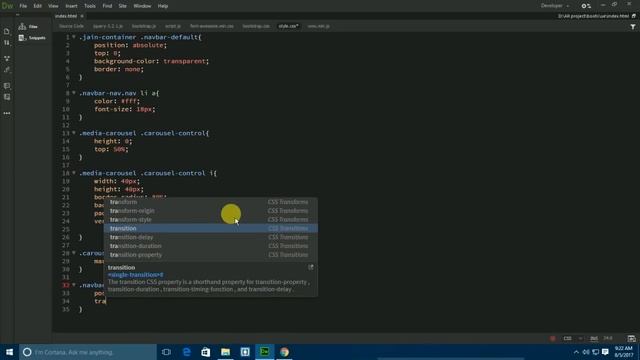Viewport: 640px width, 360px height.
Task: Open the Files panel
Action: (29, 27)
